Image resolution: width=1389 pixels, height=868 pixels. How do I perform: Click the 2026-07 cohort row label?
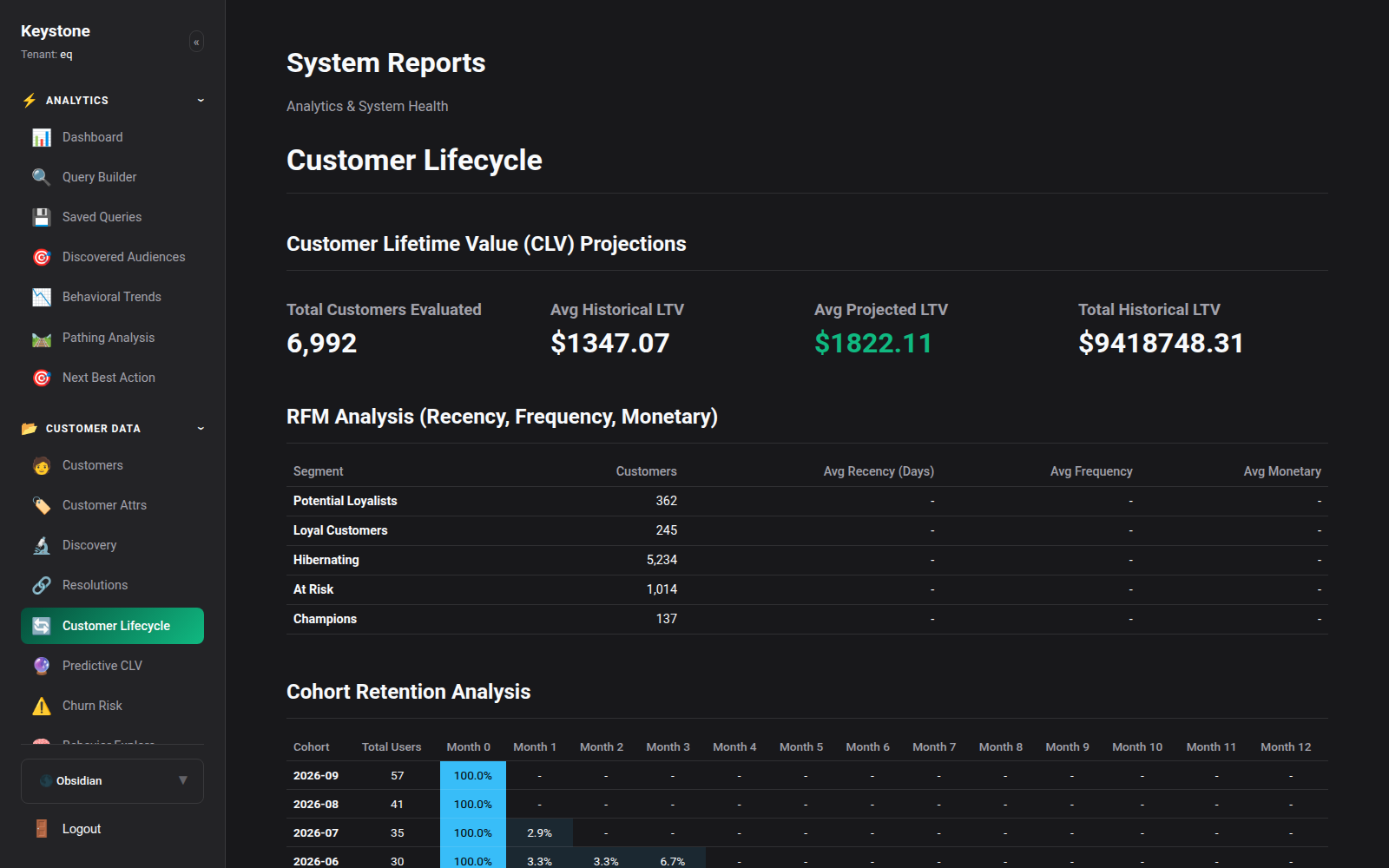316,833
